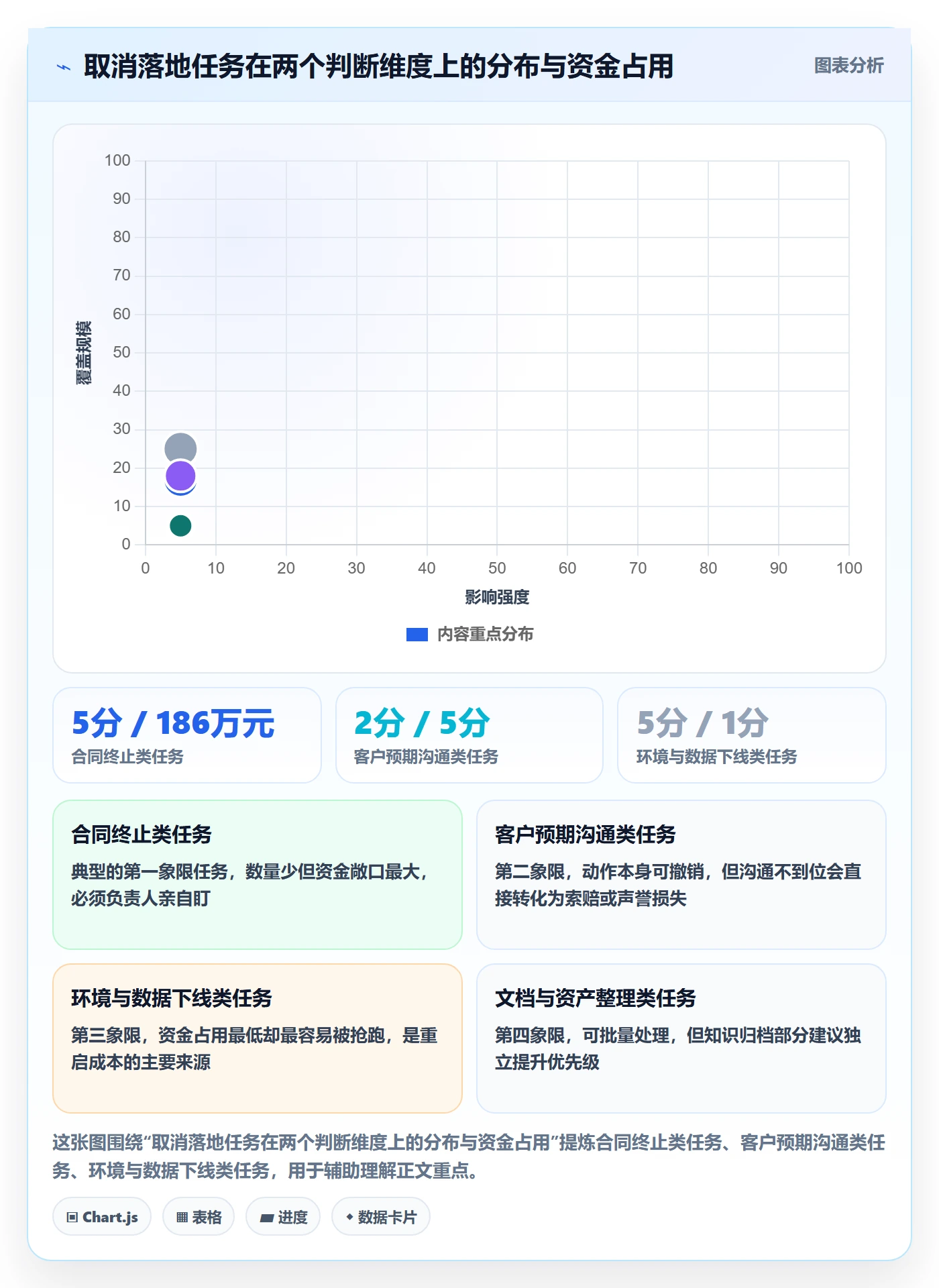Click the 5分 / 1分 stat value
Screen dimensions: 939x1288
click(702, 723)
